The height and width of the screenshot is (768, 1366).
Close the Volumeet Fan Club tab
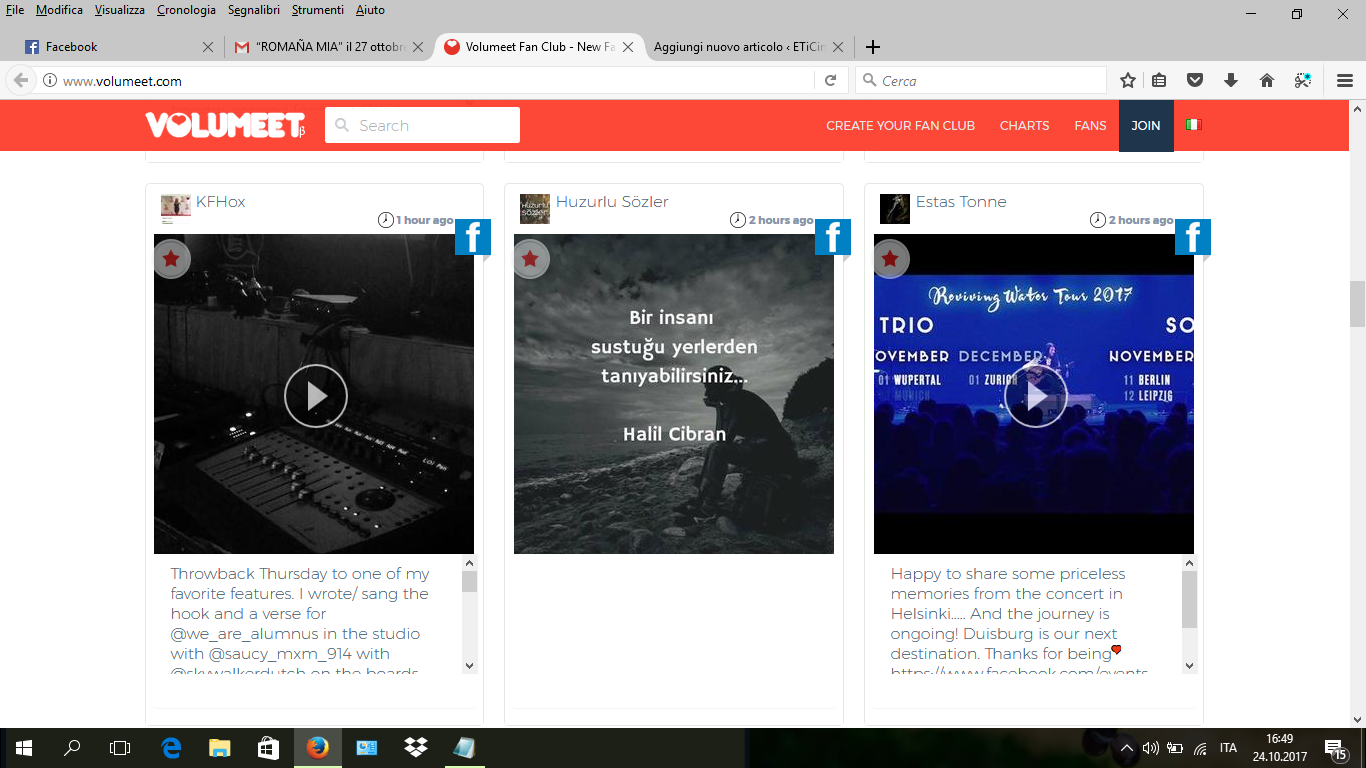(626, 47)
